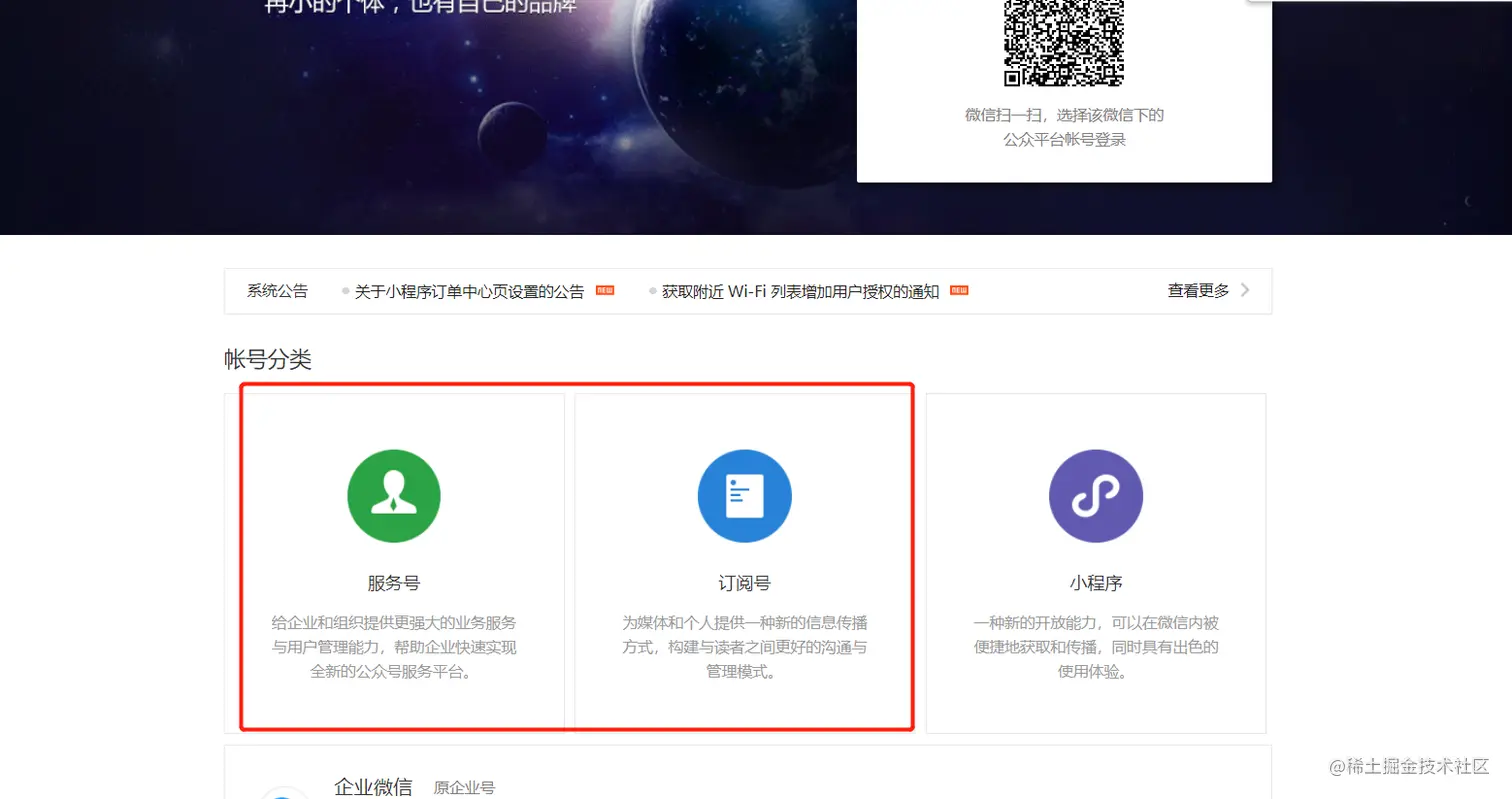Viewport: 1512px width, 799px height.
Task: Open the 获取附近 Wi-Fi 列表增加用户授权的通知 notice
Action: click(x=801, y=292)
